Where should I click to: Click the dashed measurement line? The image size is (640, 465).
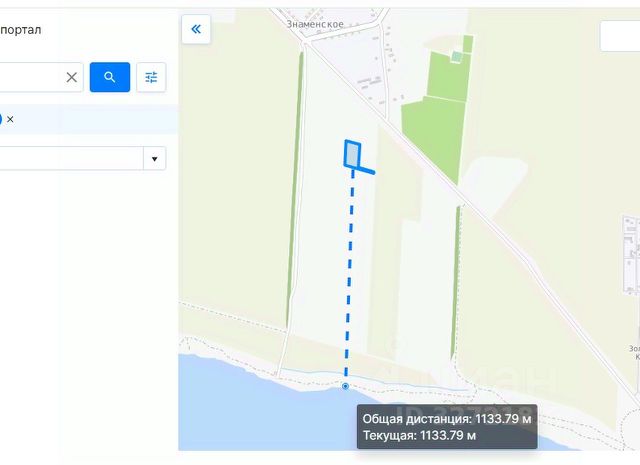click(349, 280)
